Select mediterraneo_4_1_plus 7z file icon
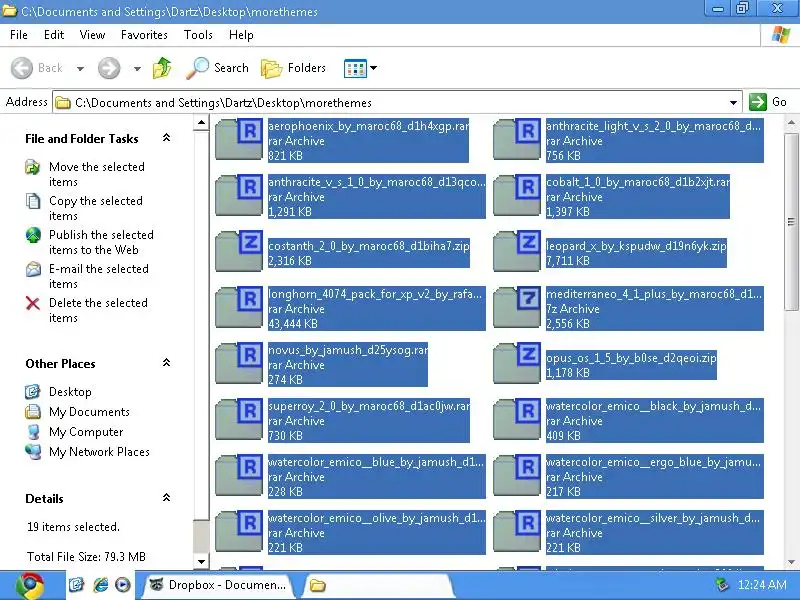This screenshot has height=600, width=800. pyautogui.click(x=517, y=308)
